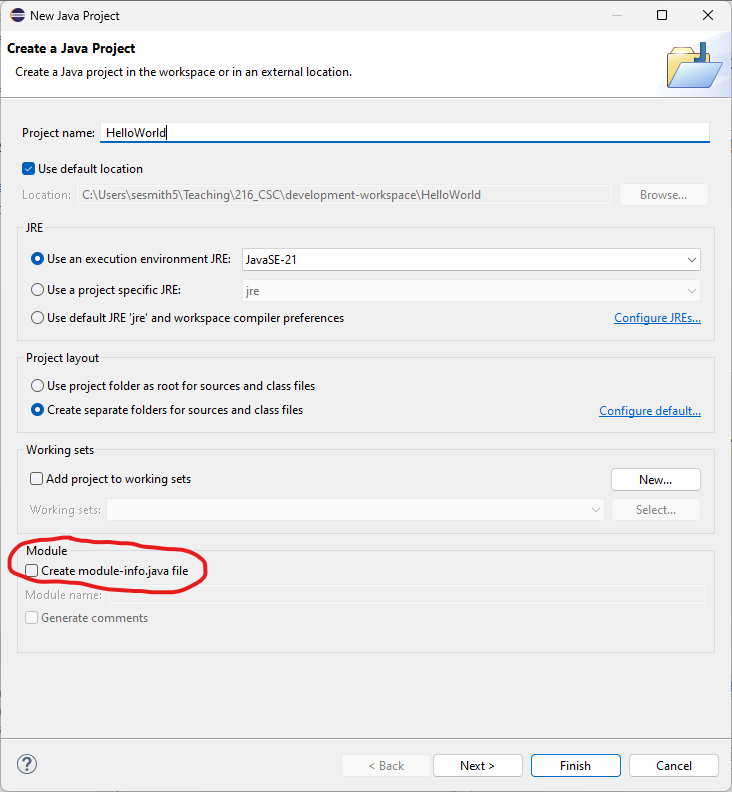Click the Project layout group label

[x=62, y=358]
